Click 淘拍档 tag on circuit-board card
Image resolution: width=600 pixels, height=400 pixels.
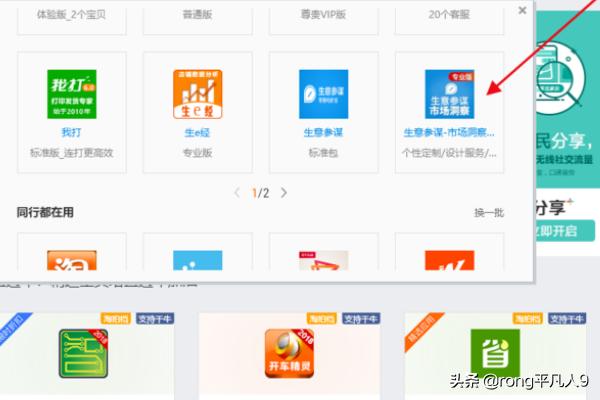(116, 318)
